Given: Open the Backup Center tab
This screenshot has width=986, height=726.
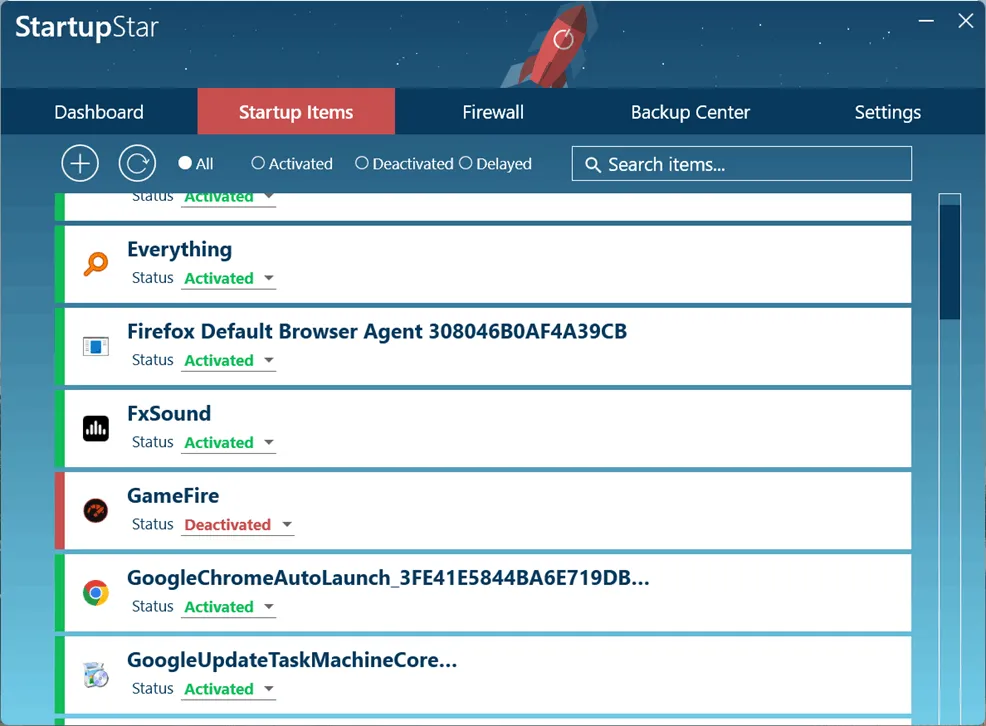Looking at the screenshot, I should pyautogui.click(x=690, y=112).
